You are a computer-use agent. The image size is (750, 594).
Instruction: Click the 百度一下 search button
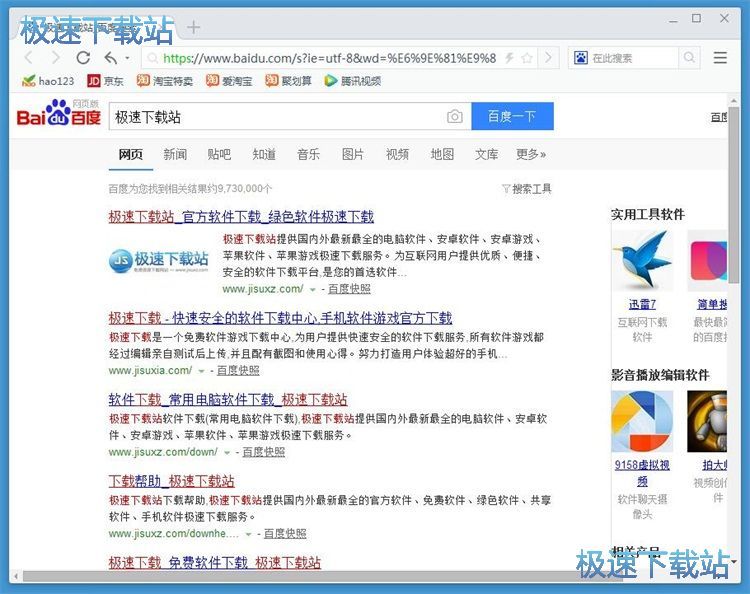512,117
